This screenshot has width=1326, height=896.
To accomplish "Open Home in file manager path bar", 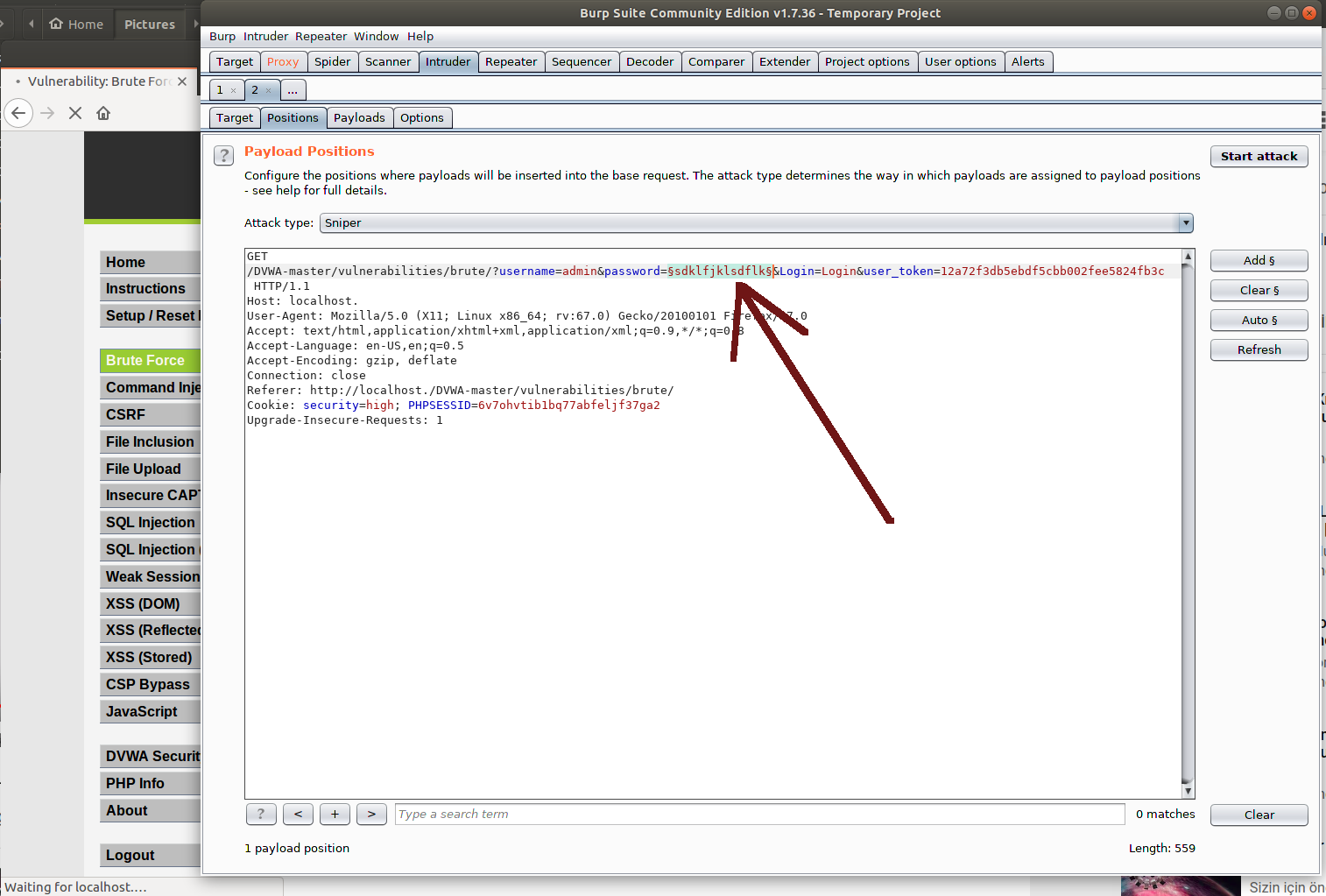I will (76, 25).
